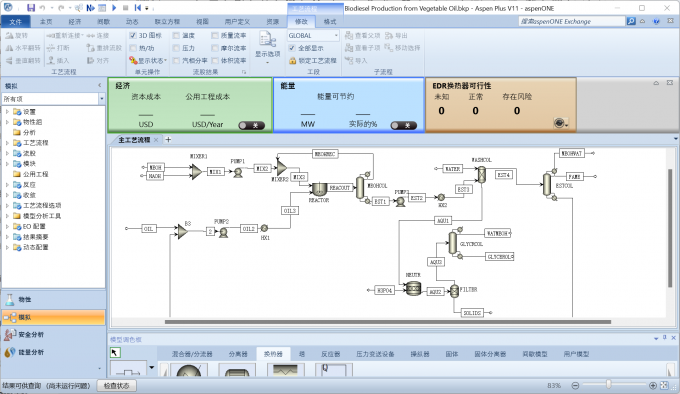Switch to the 格式 ribbon tab
This screenshot has width=680, height=394.
(x=330, y=22)
